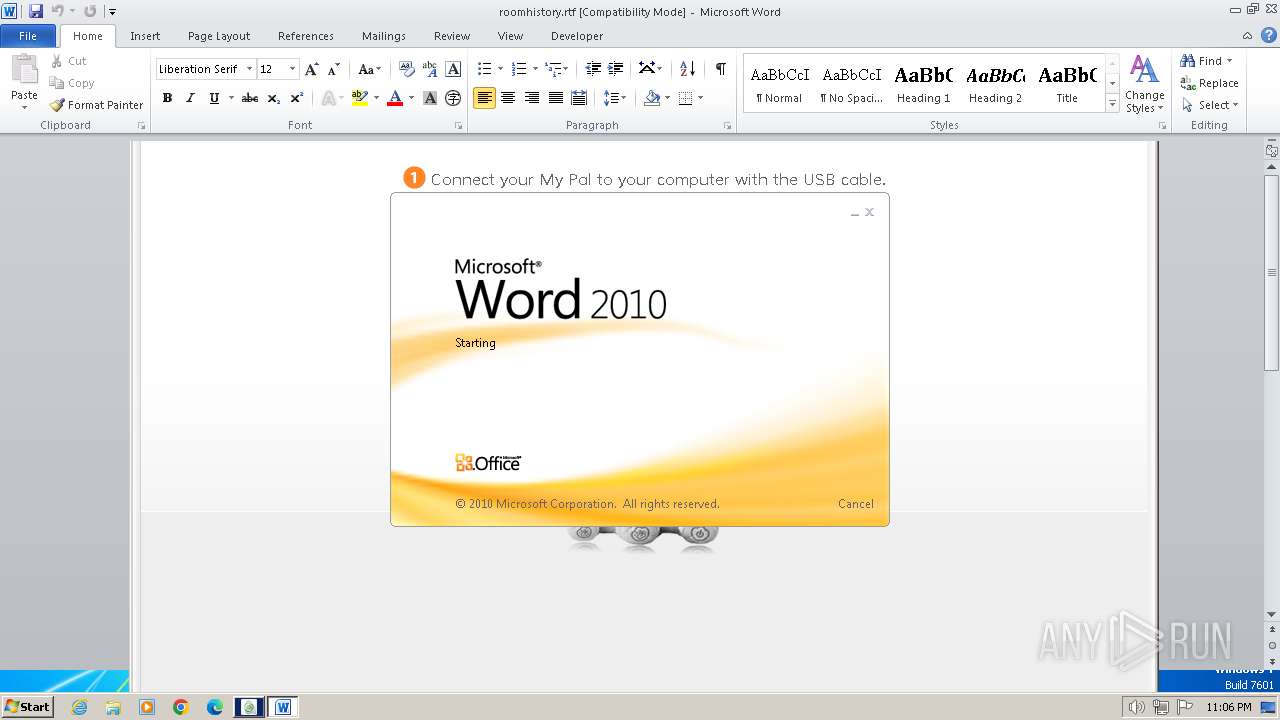Screen dimensions: 1280x720
Task: Open Microsoft Edge from taskbar
Action: [x=215, y=707]
